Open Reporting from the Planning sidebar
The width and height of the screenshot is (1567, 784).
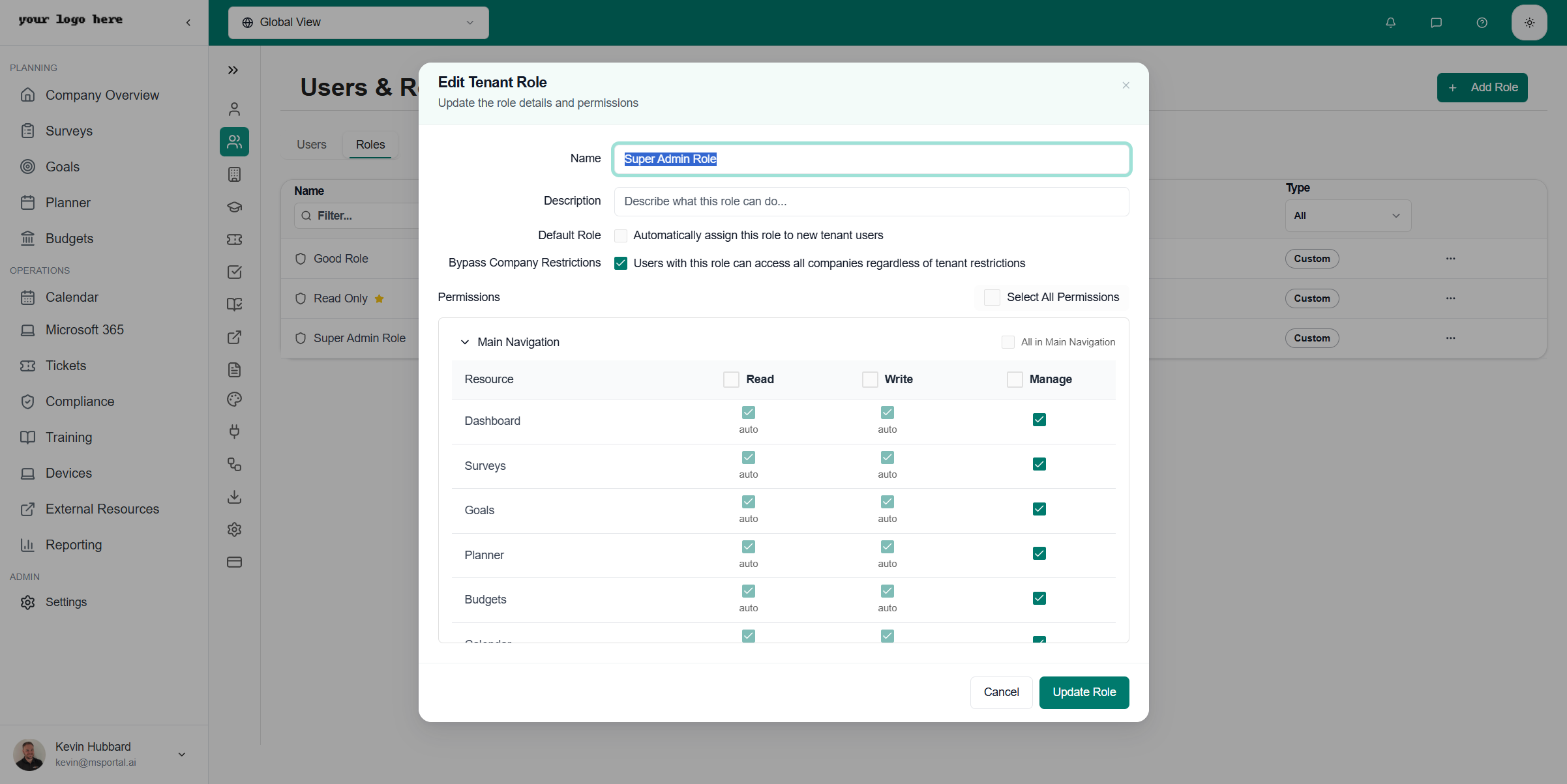73,545
